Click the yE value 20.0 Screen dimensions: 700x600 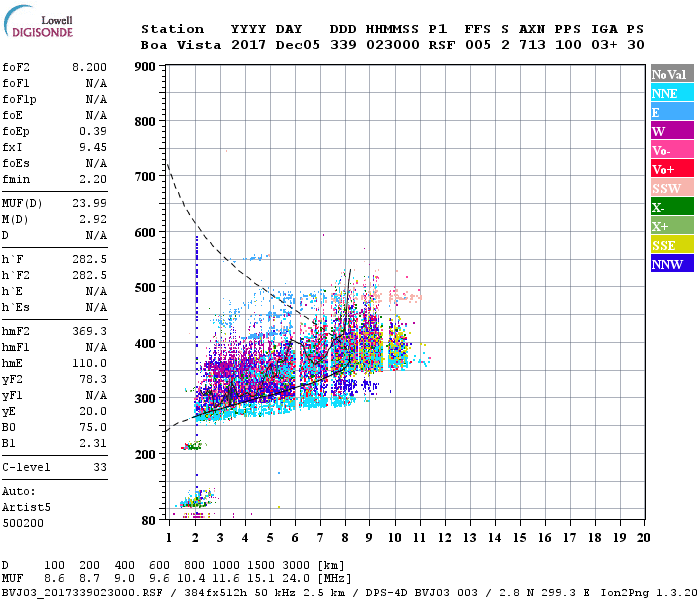point(93,412)
